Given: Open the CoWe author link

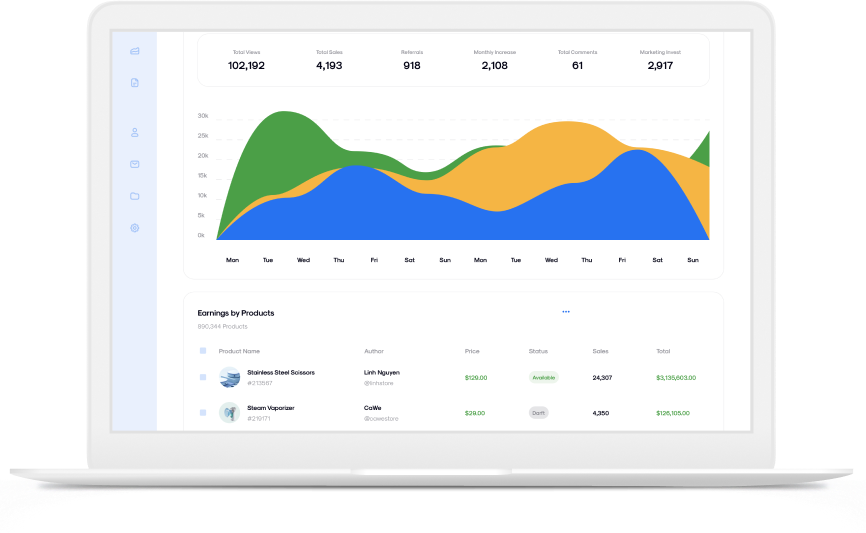Looking at the screenshot, I should click(373, 408).
